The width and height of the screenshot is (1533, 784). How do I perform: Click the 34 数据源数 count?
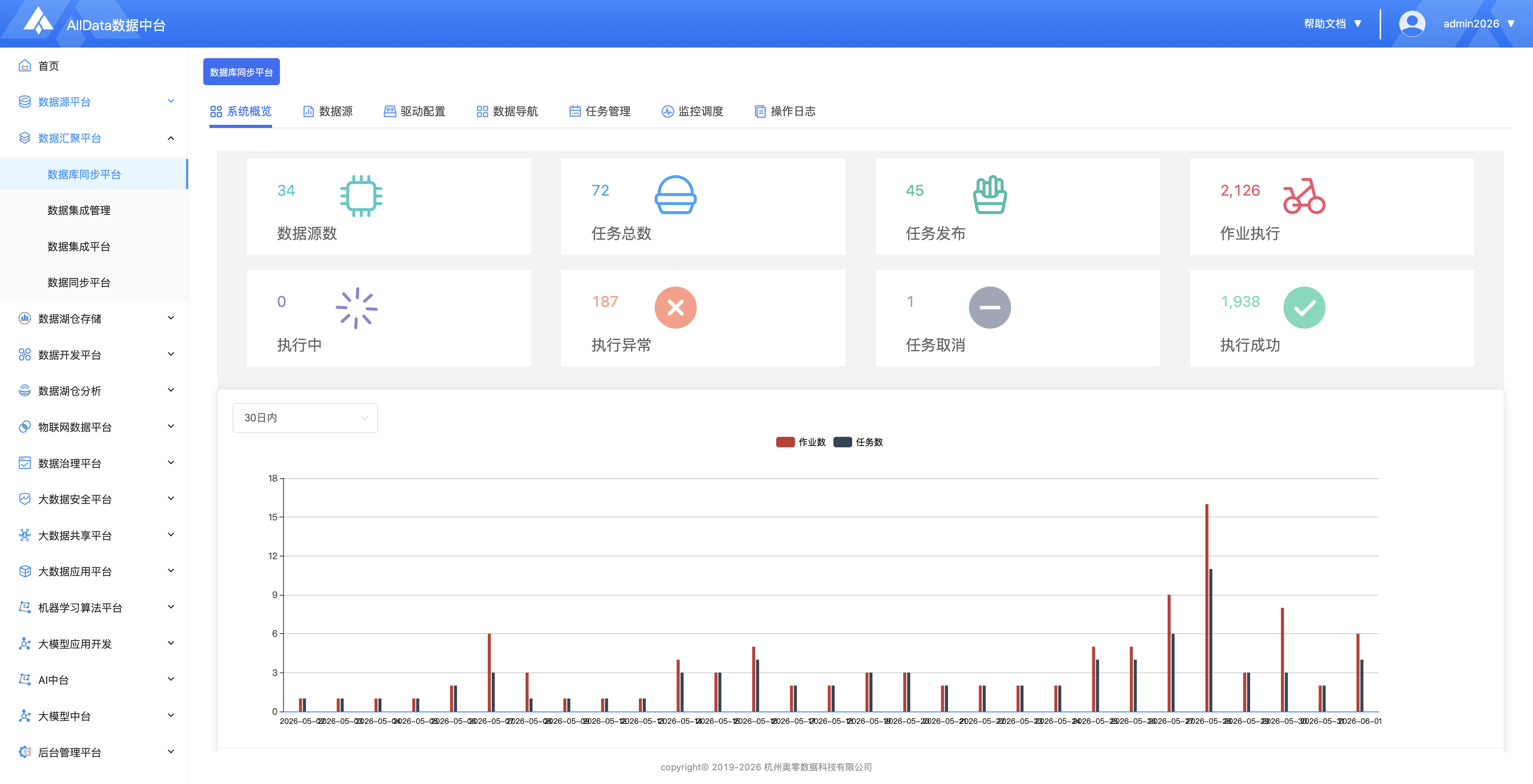point(286,190)
